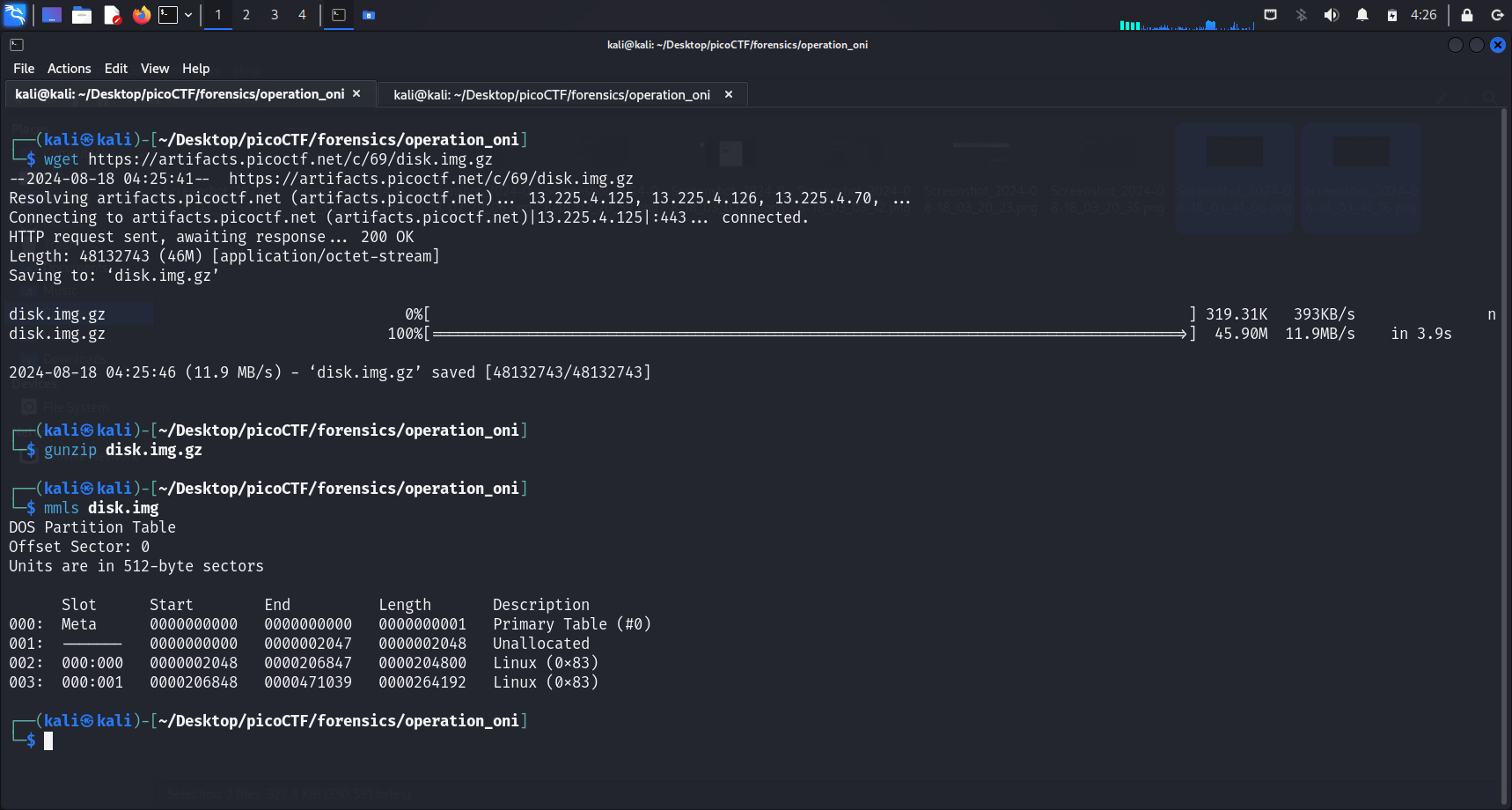The height and width of the screenshot is (810, 1512).
Task: Open the network connection tray icon
Action: pos(1270,15)
